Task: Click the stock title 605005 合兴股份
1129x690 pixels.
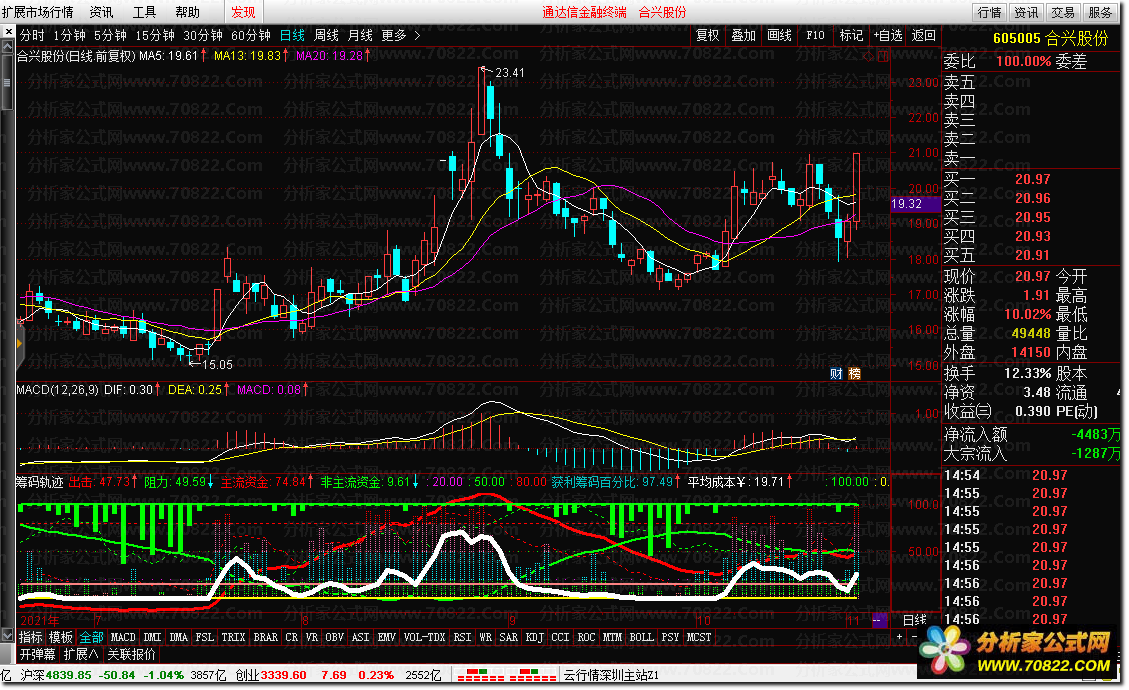Action: [x=1051, y=38]
